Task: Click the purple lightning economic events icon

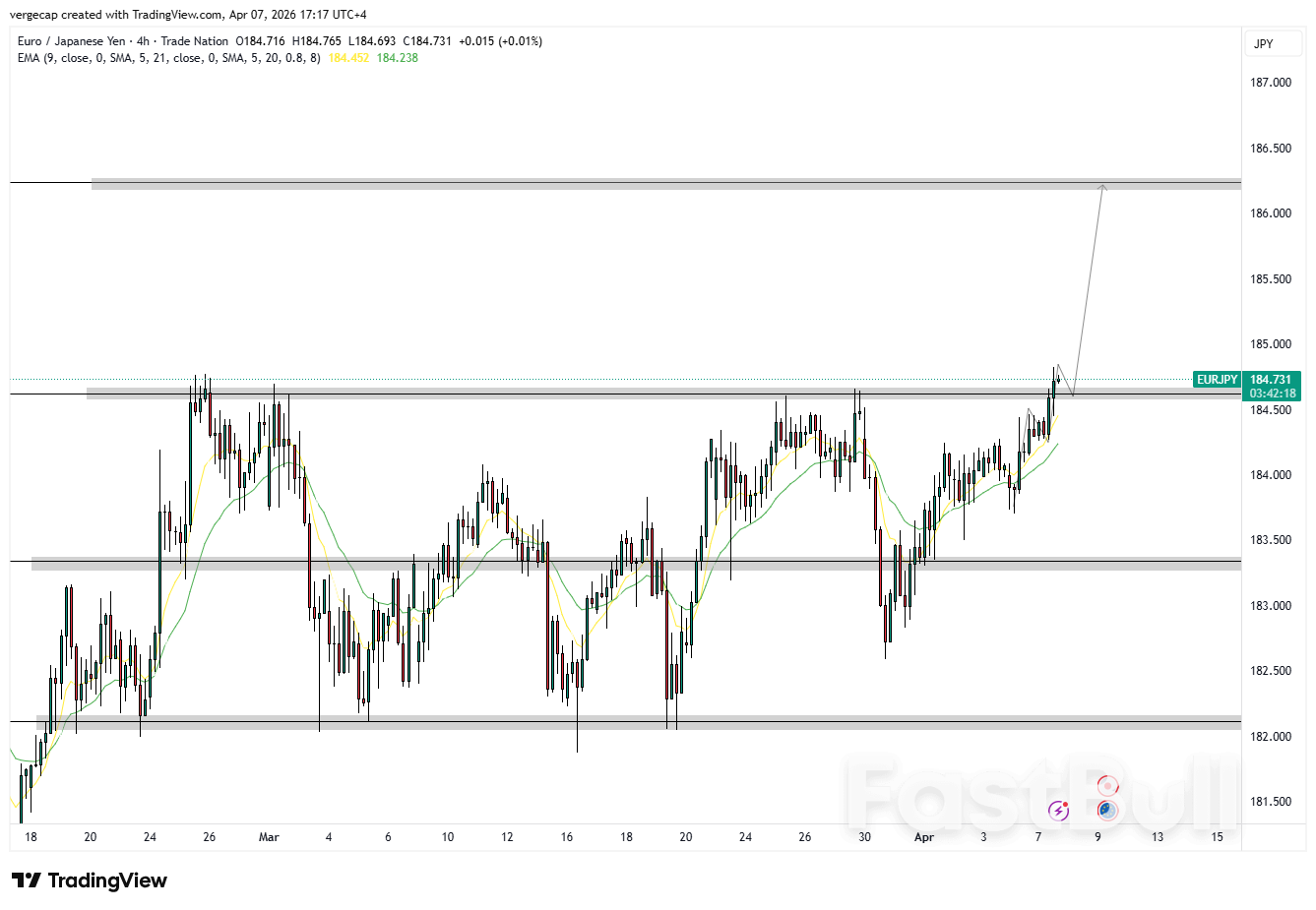Action: [1058, 810]
